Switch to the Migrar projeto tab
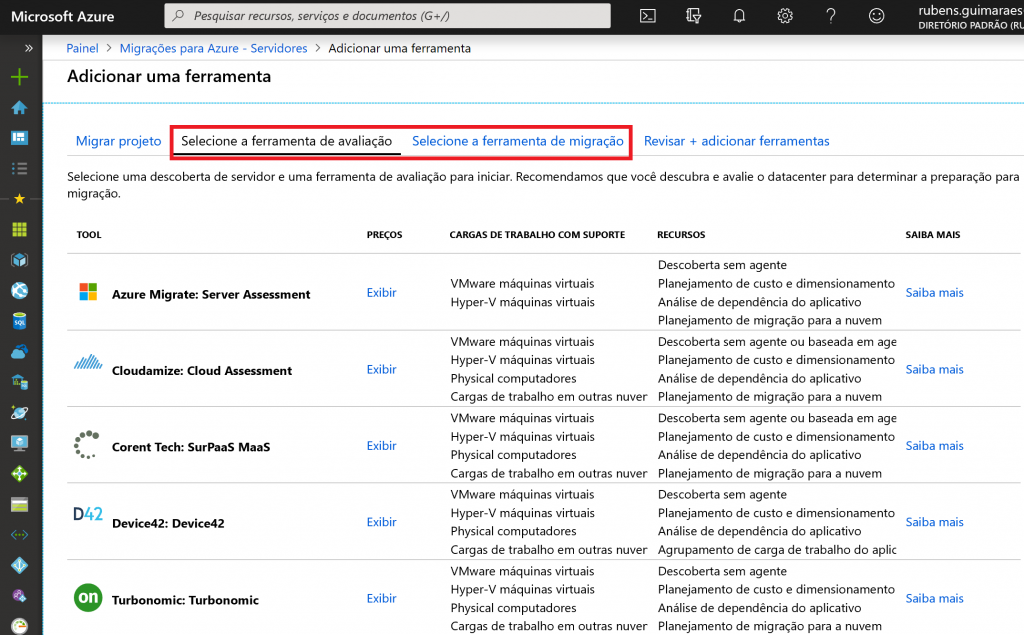 tap(118, 141)
